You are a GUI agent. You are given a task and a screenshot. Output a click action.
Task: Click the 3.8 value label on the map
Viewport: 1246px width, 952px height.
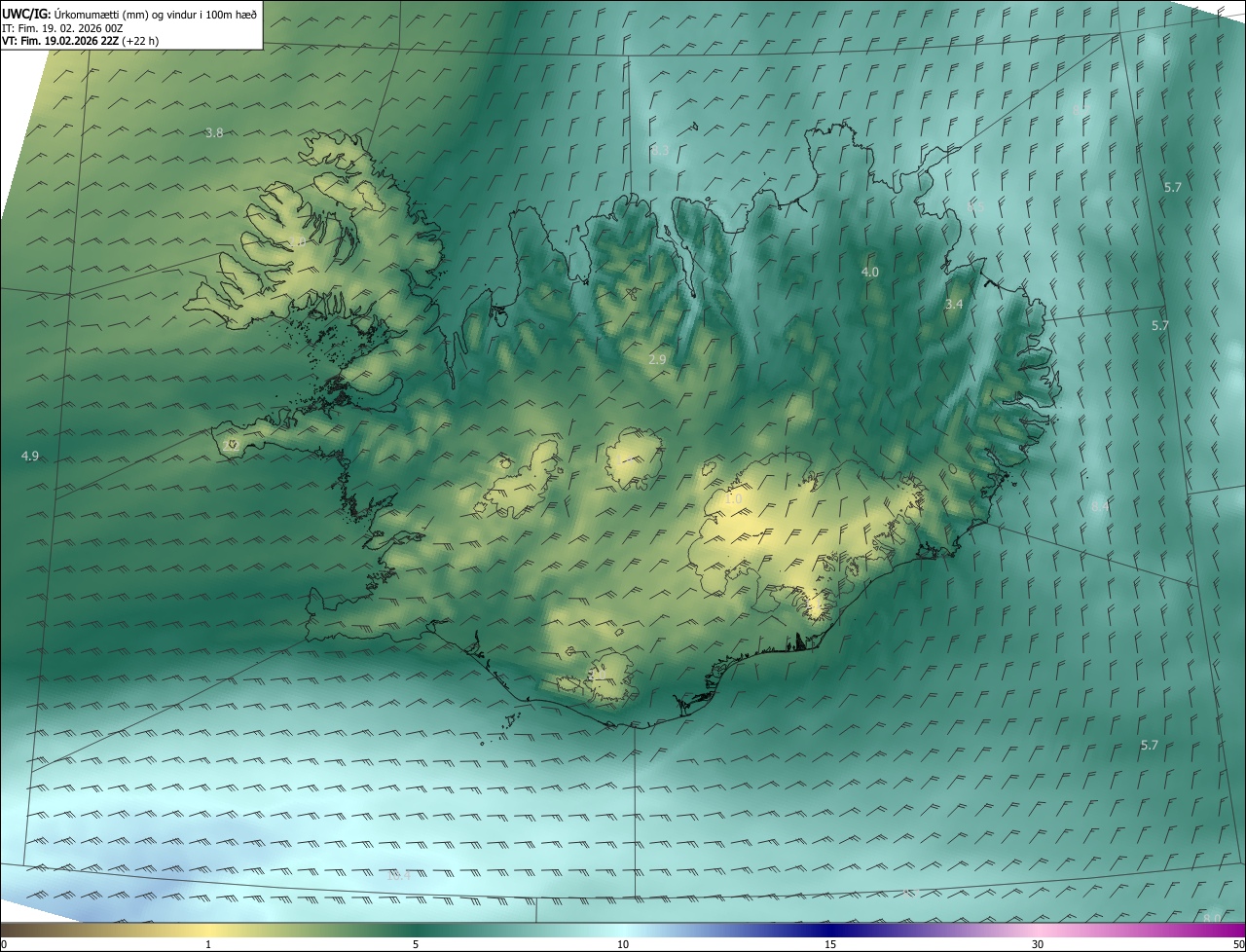(x=215, y=132)
